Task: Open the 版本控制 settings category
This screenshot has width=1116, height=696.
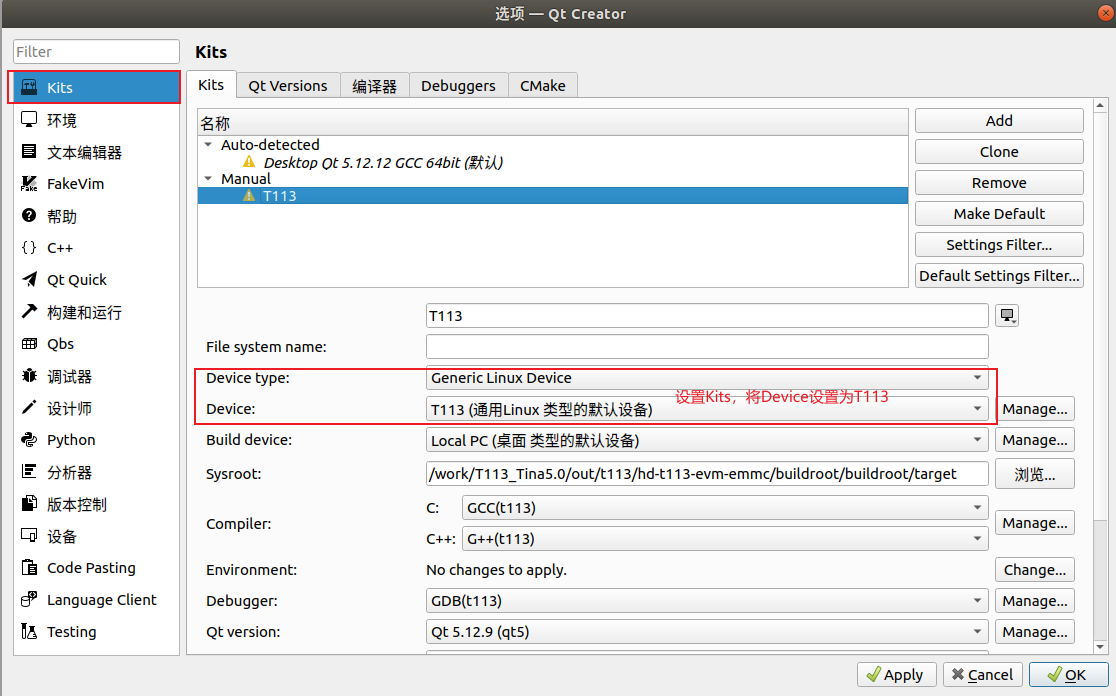Action: (x=96, y=505)
